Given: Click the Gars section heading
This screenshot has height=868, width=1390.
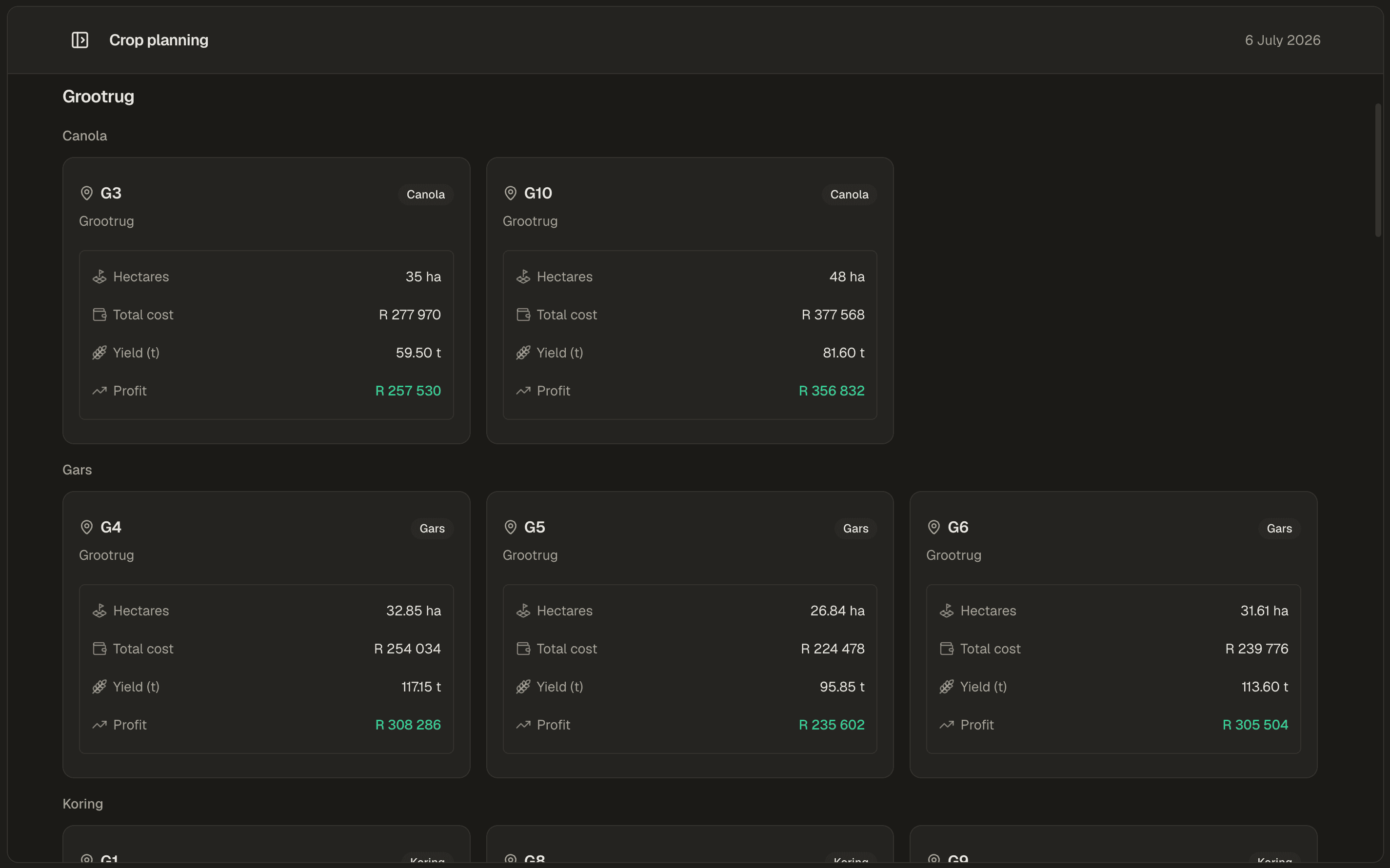Looking at the screenshot, I should tap(77, 470).
